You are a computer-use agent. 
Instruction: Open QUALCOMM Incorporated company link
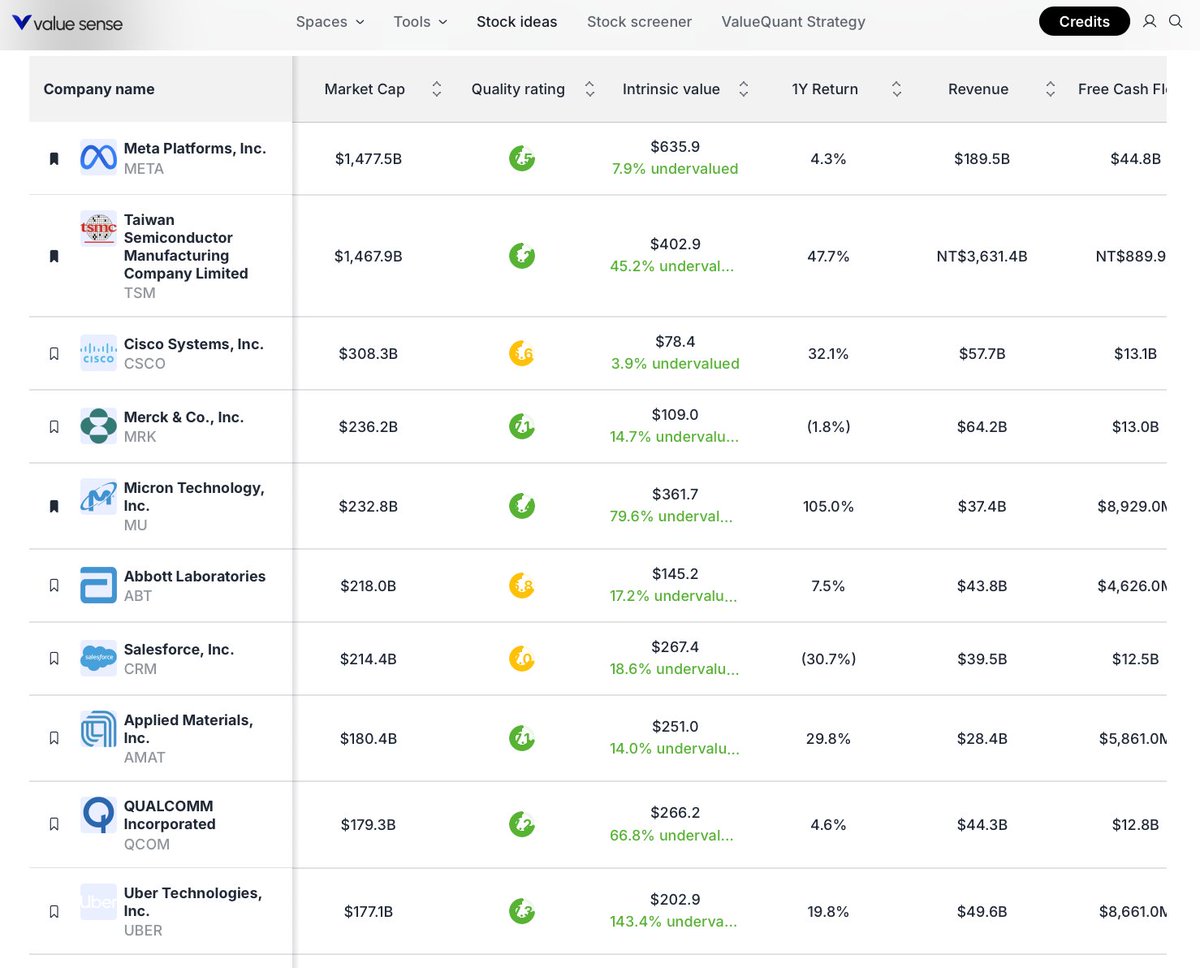coord(170,815)
